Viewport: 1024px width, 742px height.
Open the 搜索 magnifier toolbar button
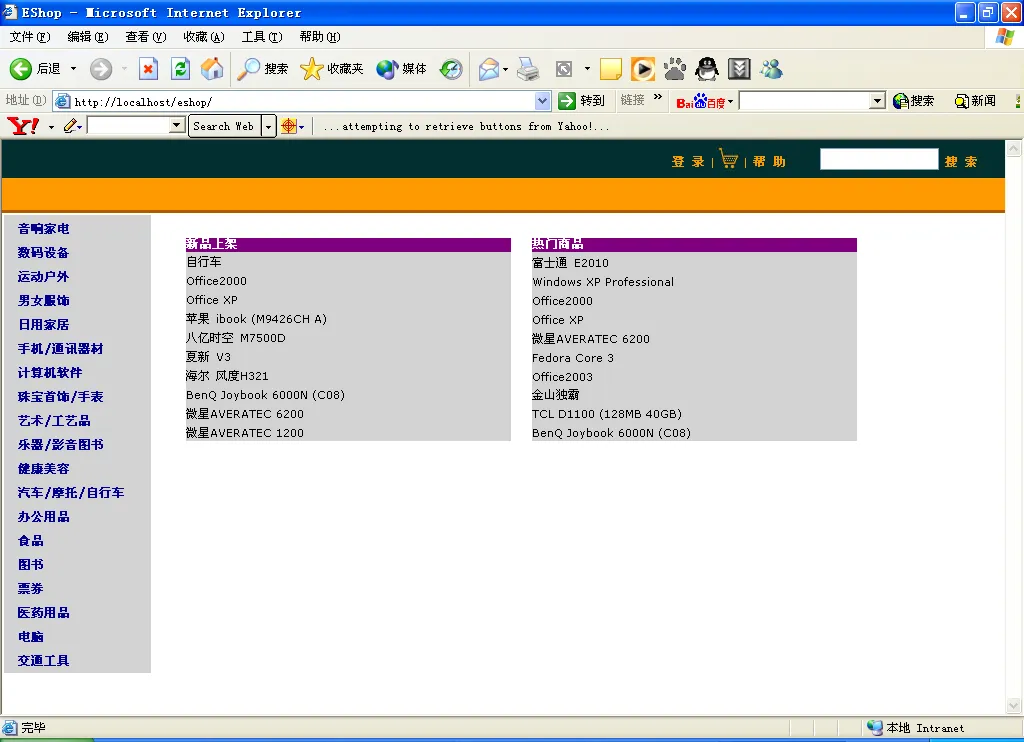click(263, 69)
